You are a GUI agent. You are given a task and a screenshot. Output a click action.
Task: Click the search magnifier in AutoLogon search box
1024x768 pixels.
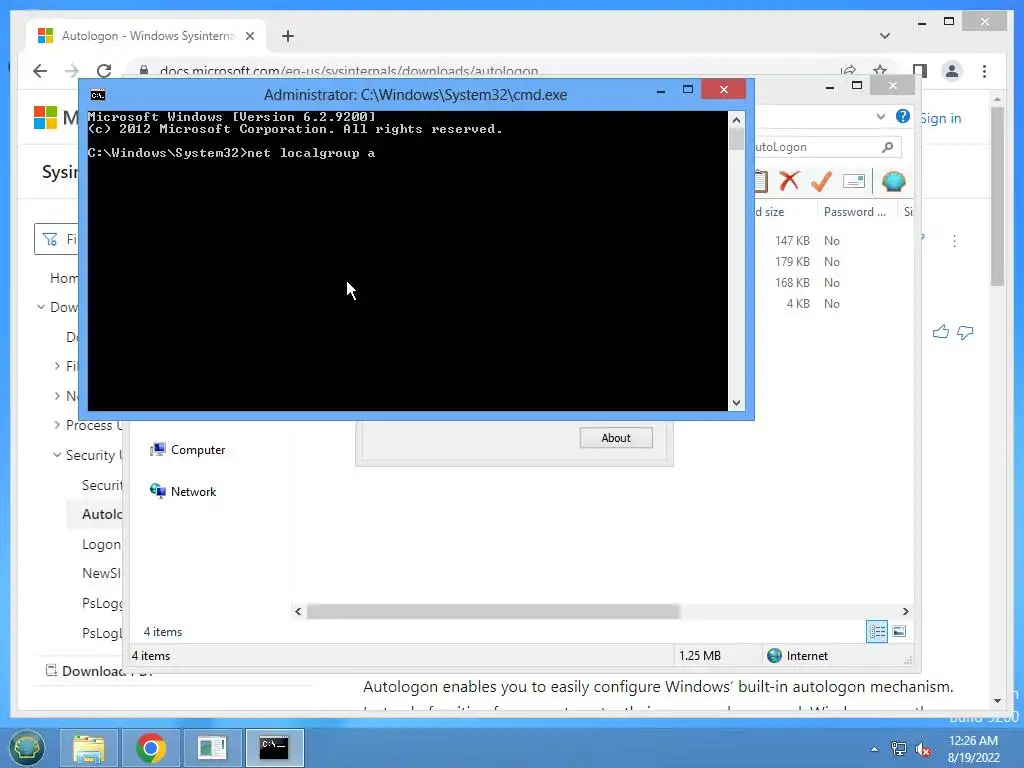click(887, 147)
